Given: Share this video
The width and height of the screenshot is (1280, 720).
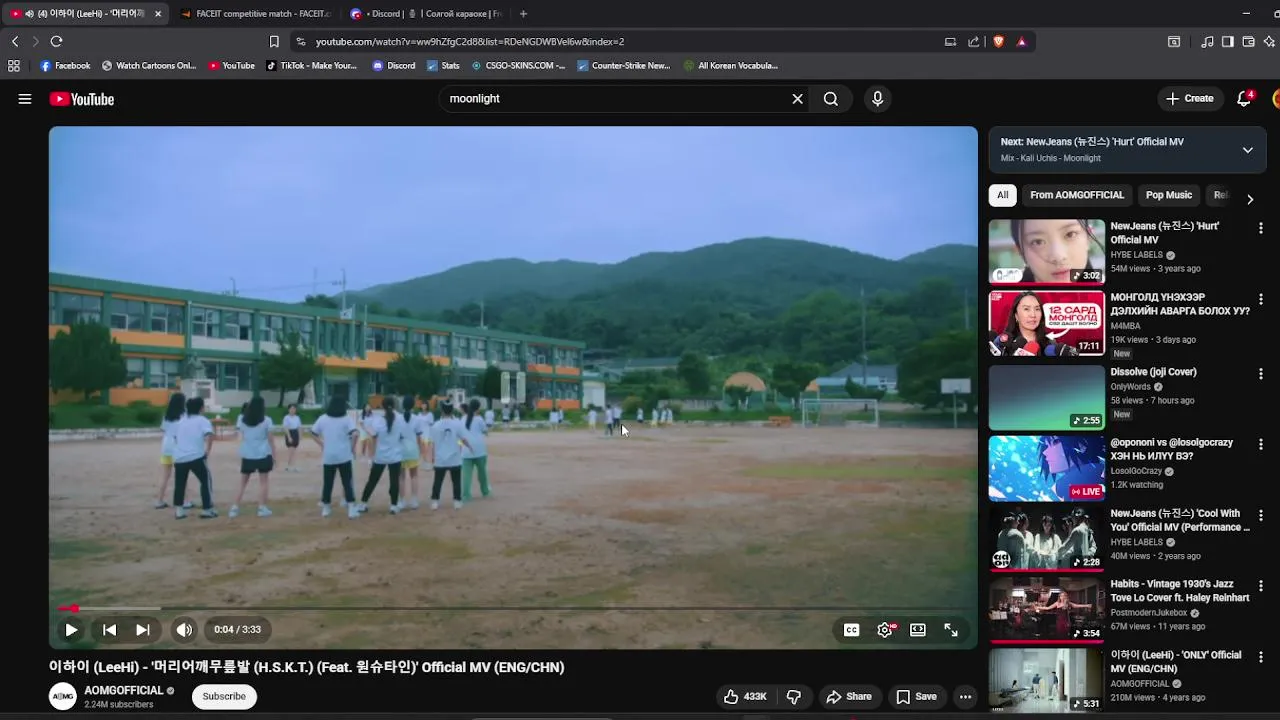Looking at the screenshot, I should click(848, 697).
